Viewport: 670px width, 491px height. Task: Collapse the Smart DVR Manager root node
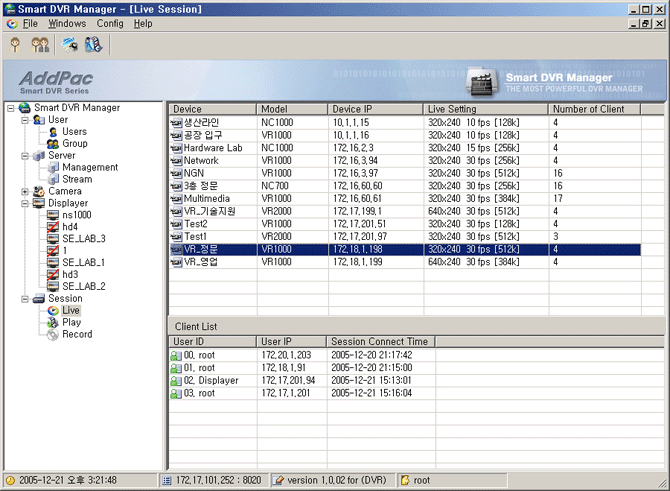coord(11,108)
